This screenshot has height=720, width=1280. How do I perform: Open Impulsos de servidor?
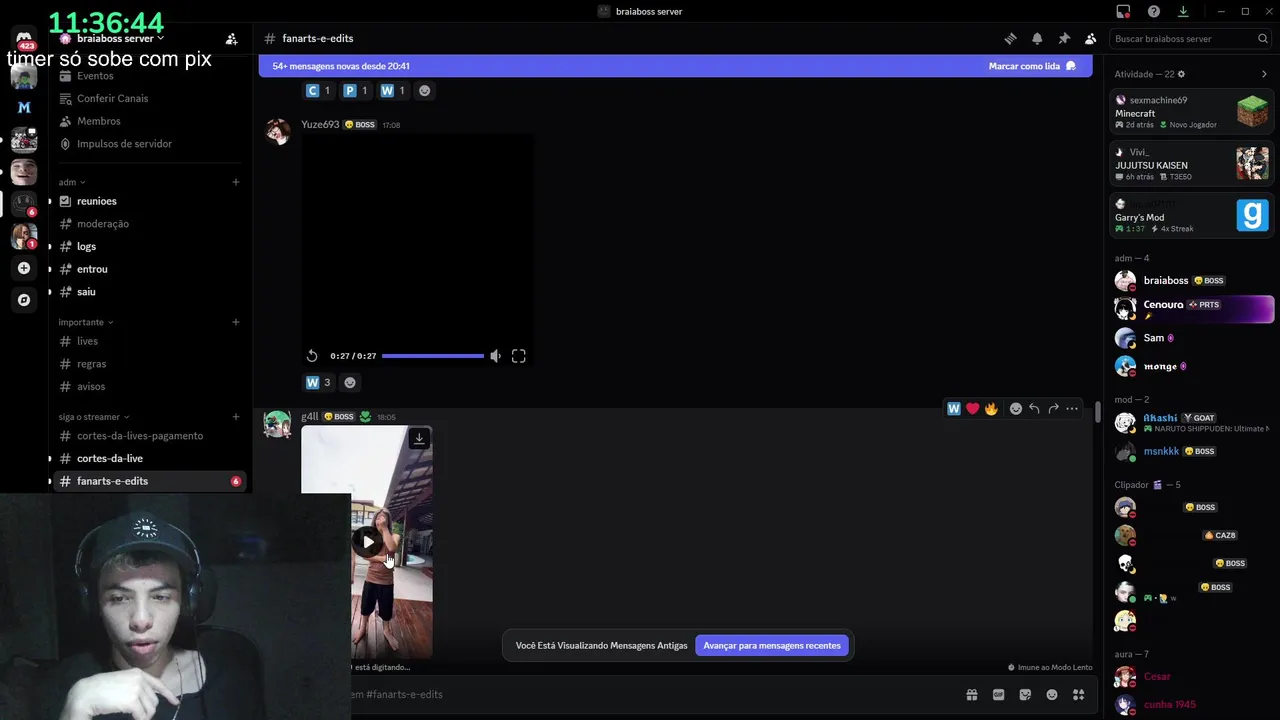(x=124, y=144)
